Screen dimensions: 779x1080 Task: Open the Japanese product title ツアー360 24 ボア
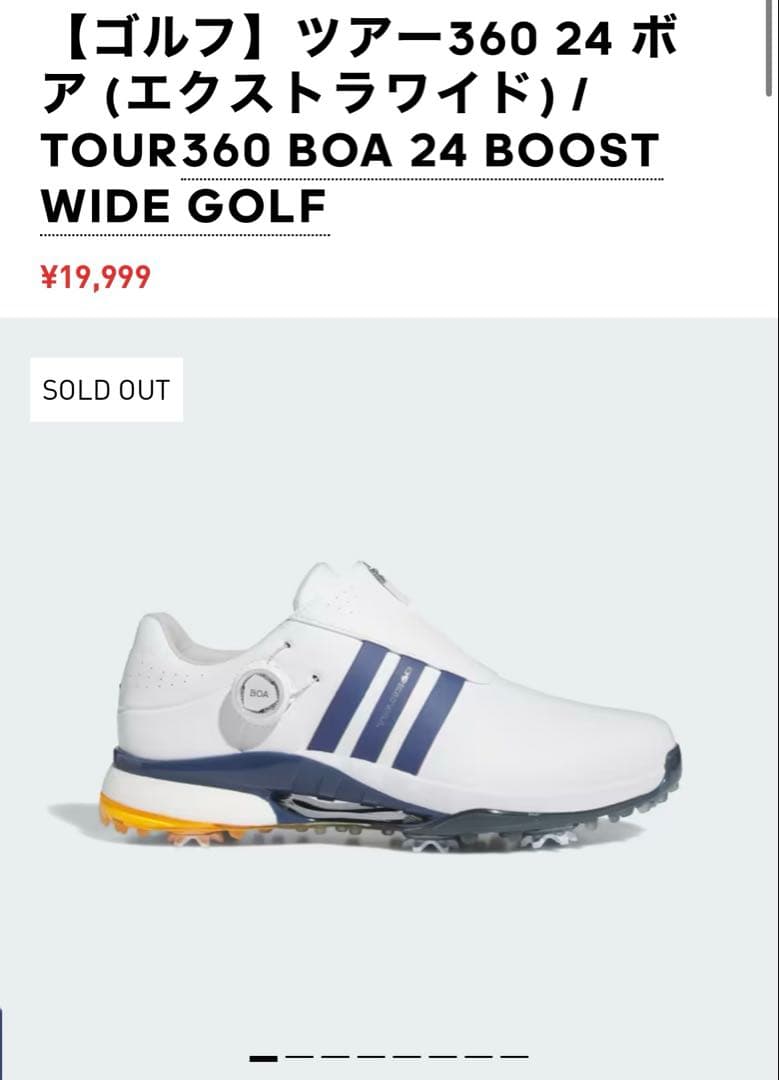click(358, 67)
